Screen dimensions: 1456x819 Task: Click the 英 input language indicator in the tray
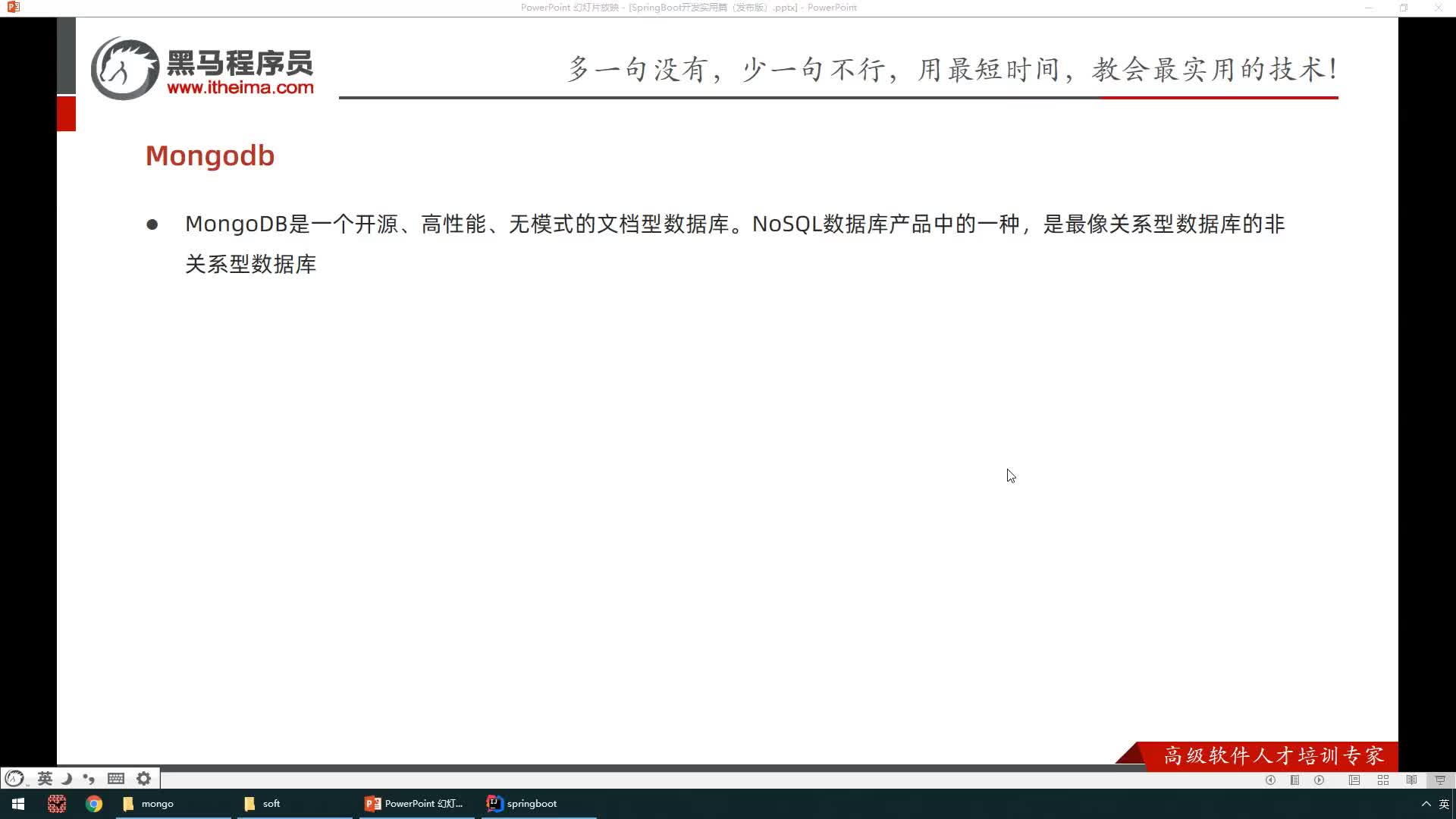click(x=1444, y=804)
